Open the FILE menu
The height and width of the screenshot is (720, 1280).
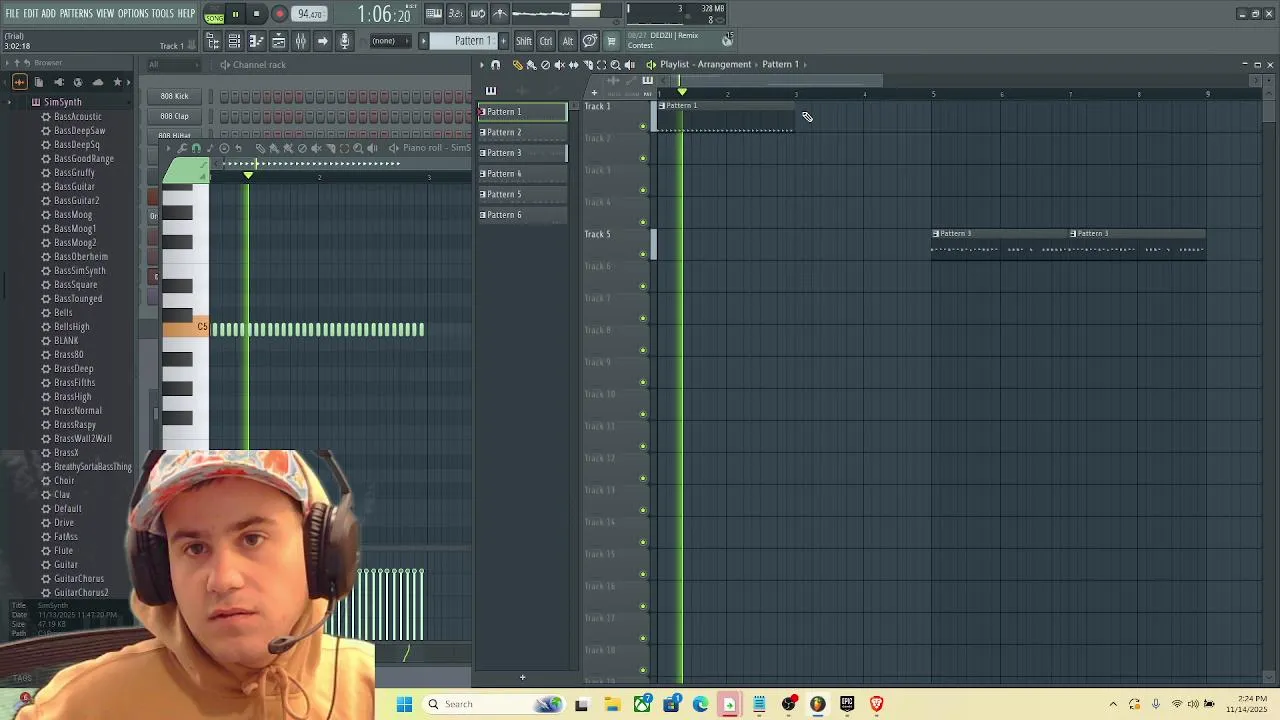(x=13, y=13)
